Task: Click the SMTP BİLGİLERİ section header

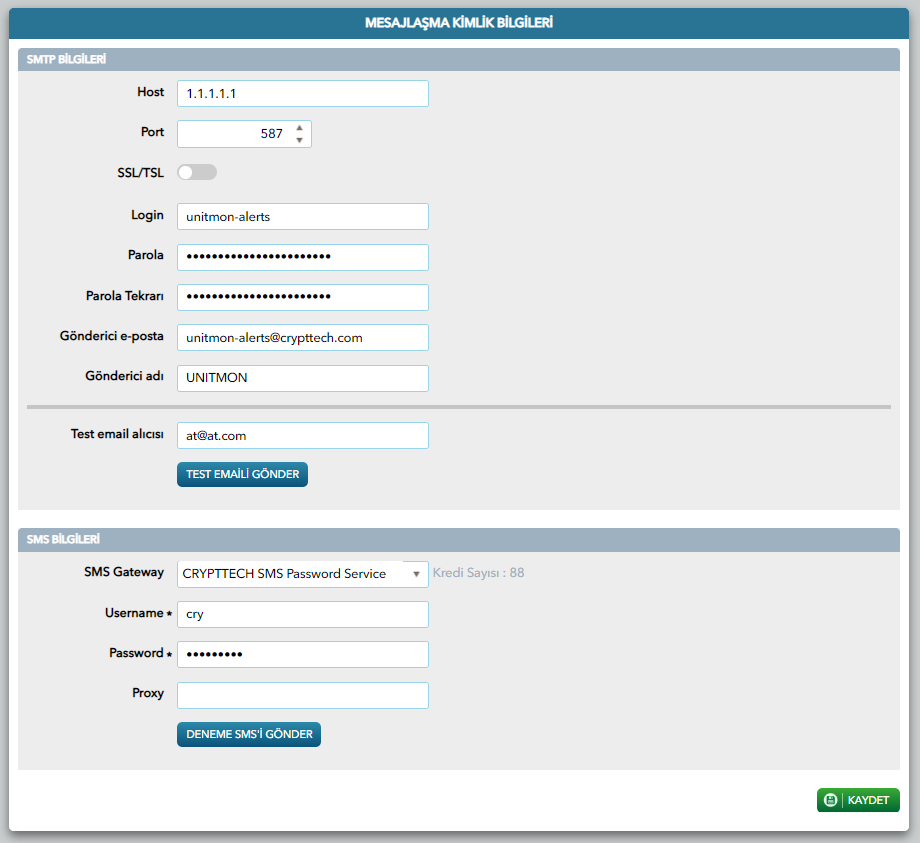Action: pos(459,59)
